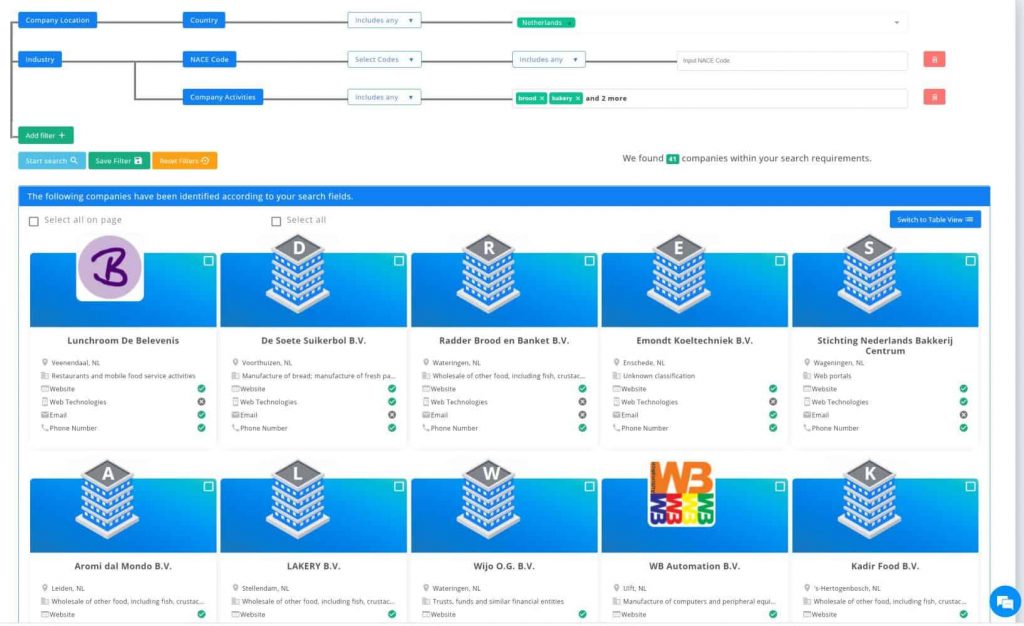Select the Company Location filter node
Viewport: 1024px width, 626px height.
pos(56,20)
